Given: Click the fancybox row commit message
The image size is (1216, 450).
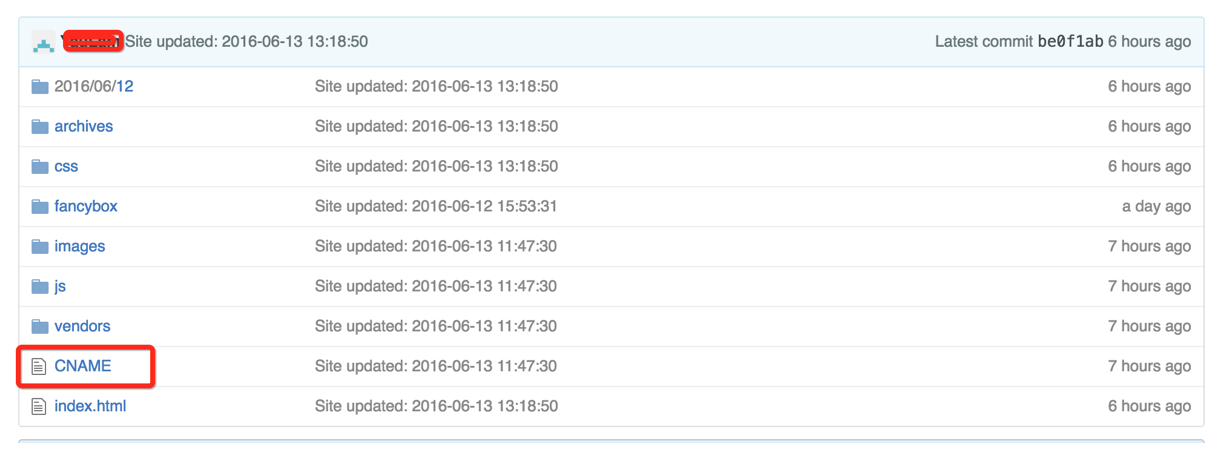Looking at the screenshot, I should pyautogui.click(x=436, y=207).
